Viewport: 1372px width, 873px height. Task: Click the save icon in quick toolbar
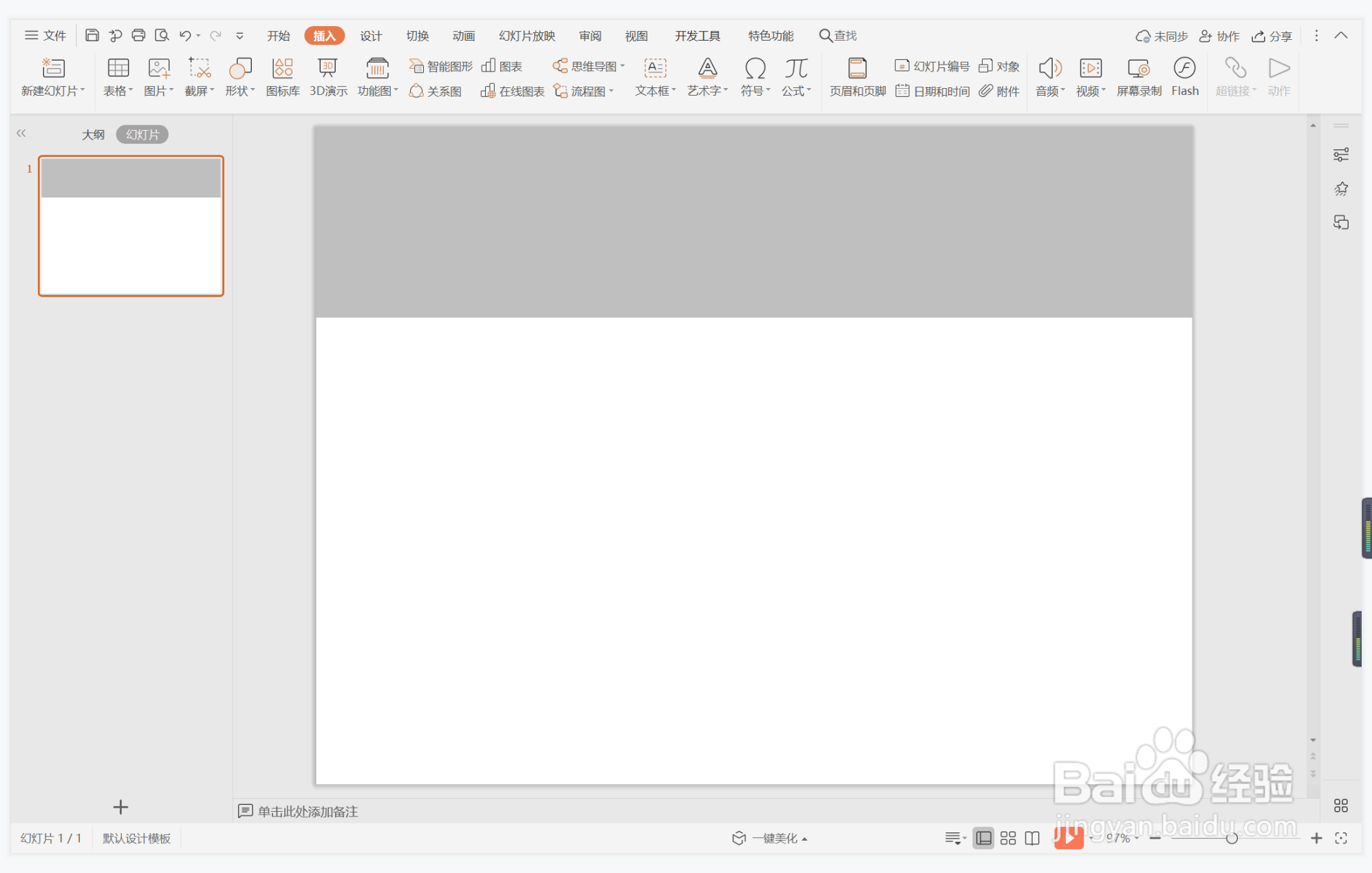(x=92, y=35)
